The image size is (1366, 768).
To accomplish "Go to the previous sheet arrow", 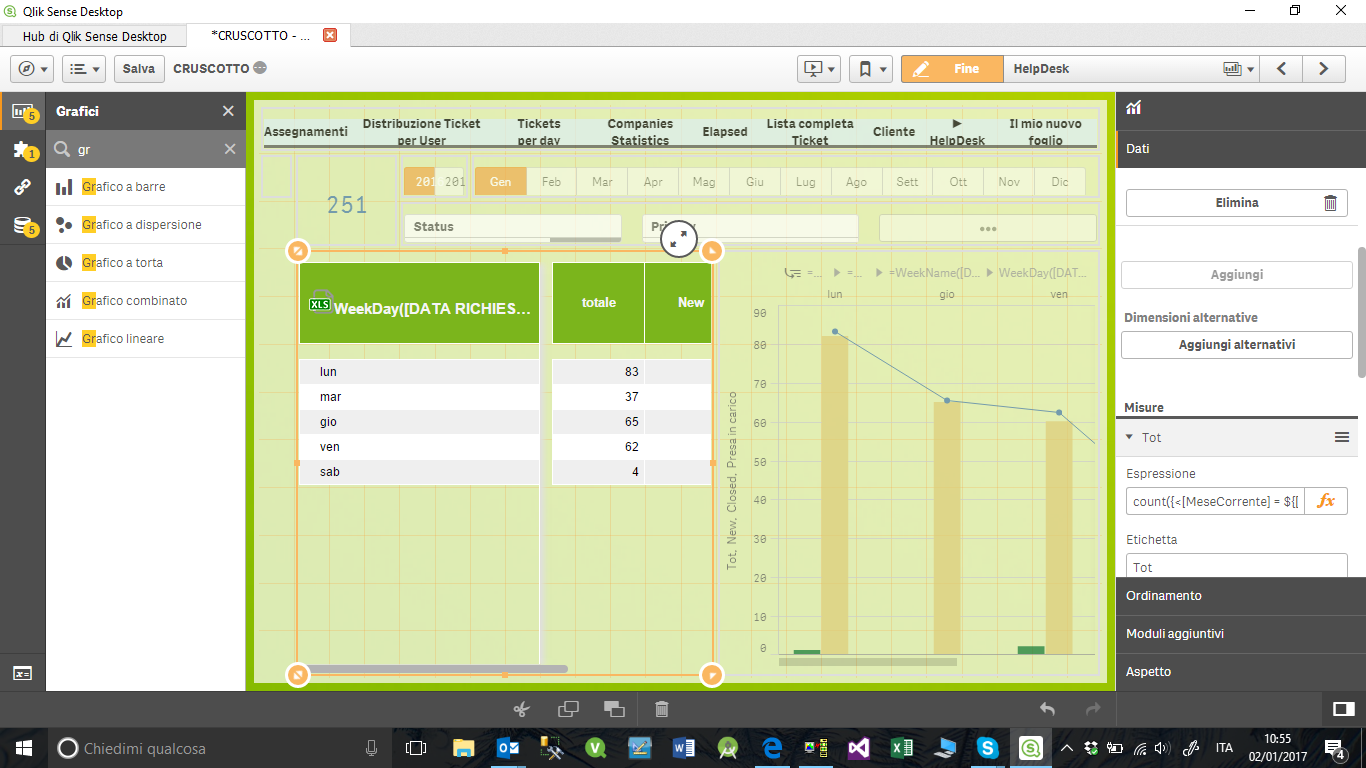I will tap(1281, 69).
